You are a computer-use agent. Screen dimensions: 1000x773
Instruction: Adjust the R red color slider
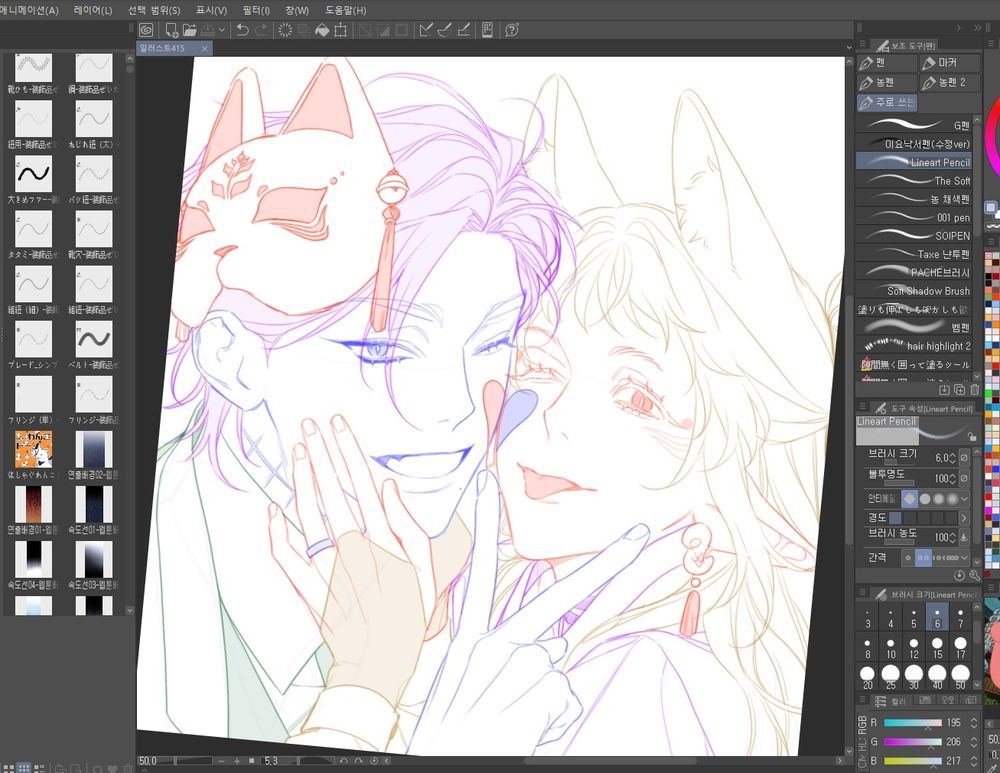913,723
